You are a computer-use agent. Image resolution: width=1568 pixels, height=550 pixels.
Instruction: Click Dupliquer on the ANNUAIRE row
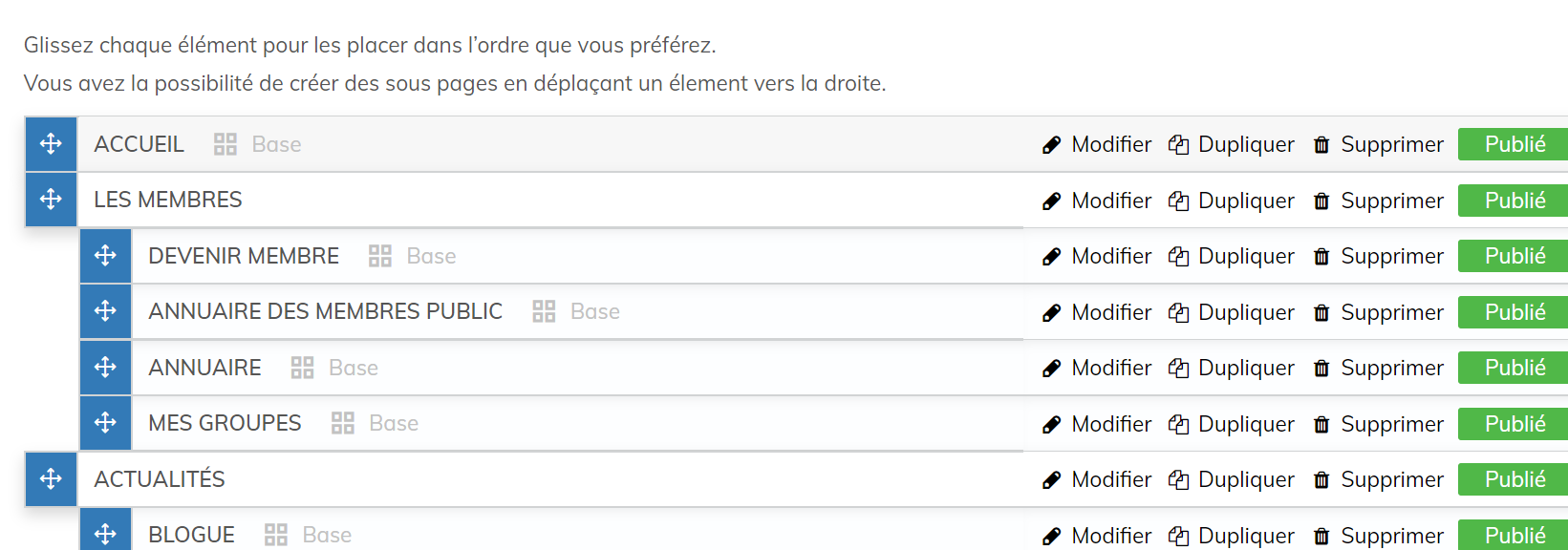1232,368
